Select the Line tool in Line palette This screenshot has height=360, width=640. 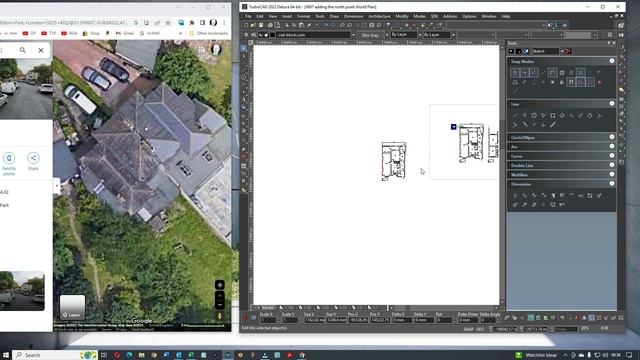tap(515, 116)
